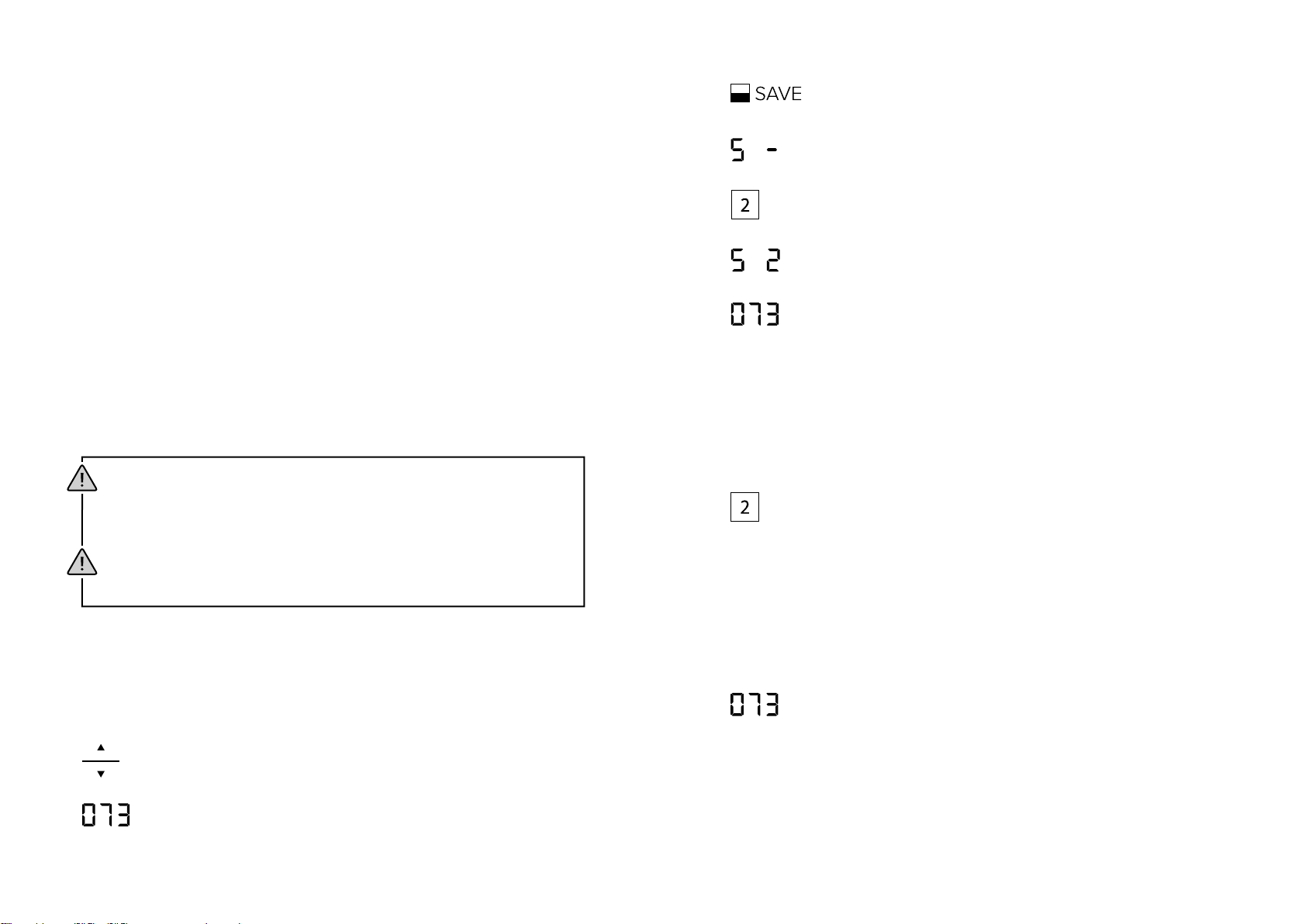Click the upper warning triangle icon
1302x924 pixels.
pos(82,478)
